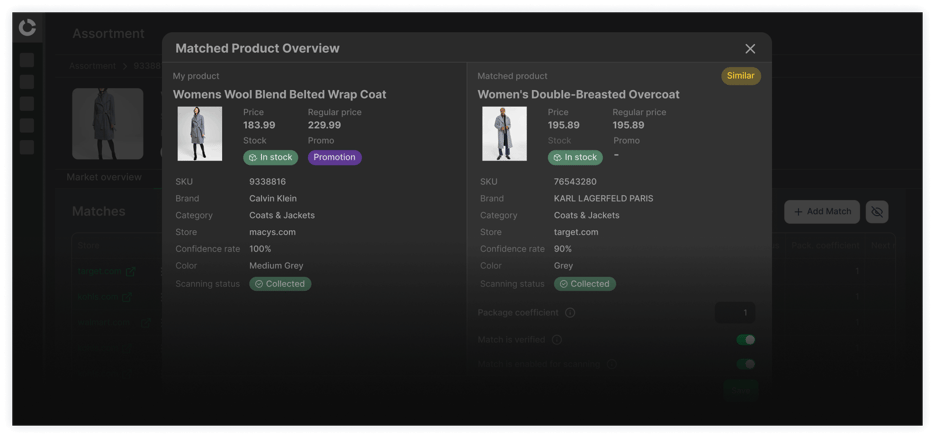Edit the Package coefficient input field
Screen dimensions: 934x437
pos(735,313)
